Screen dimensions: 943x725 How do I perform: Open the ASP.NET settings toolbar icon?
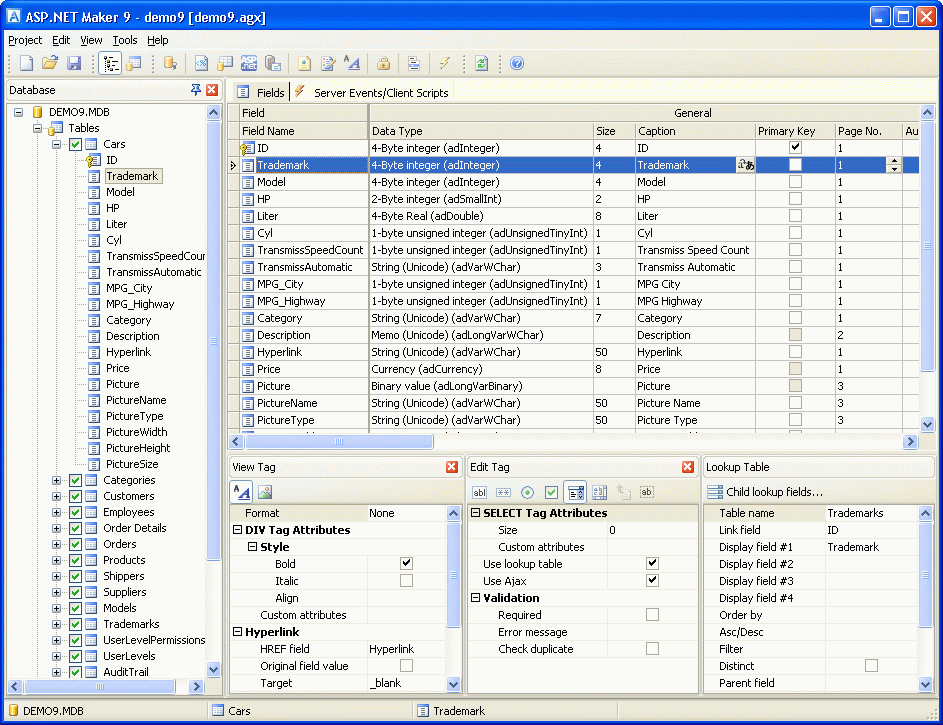(248, 63)
